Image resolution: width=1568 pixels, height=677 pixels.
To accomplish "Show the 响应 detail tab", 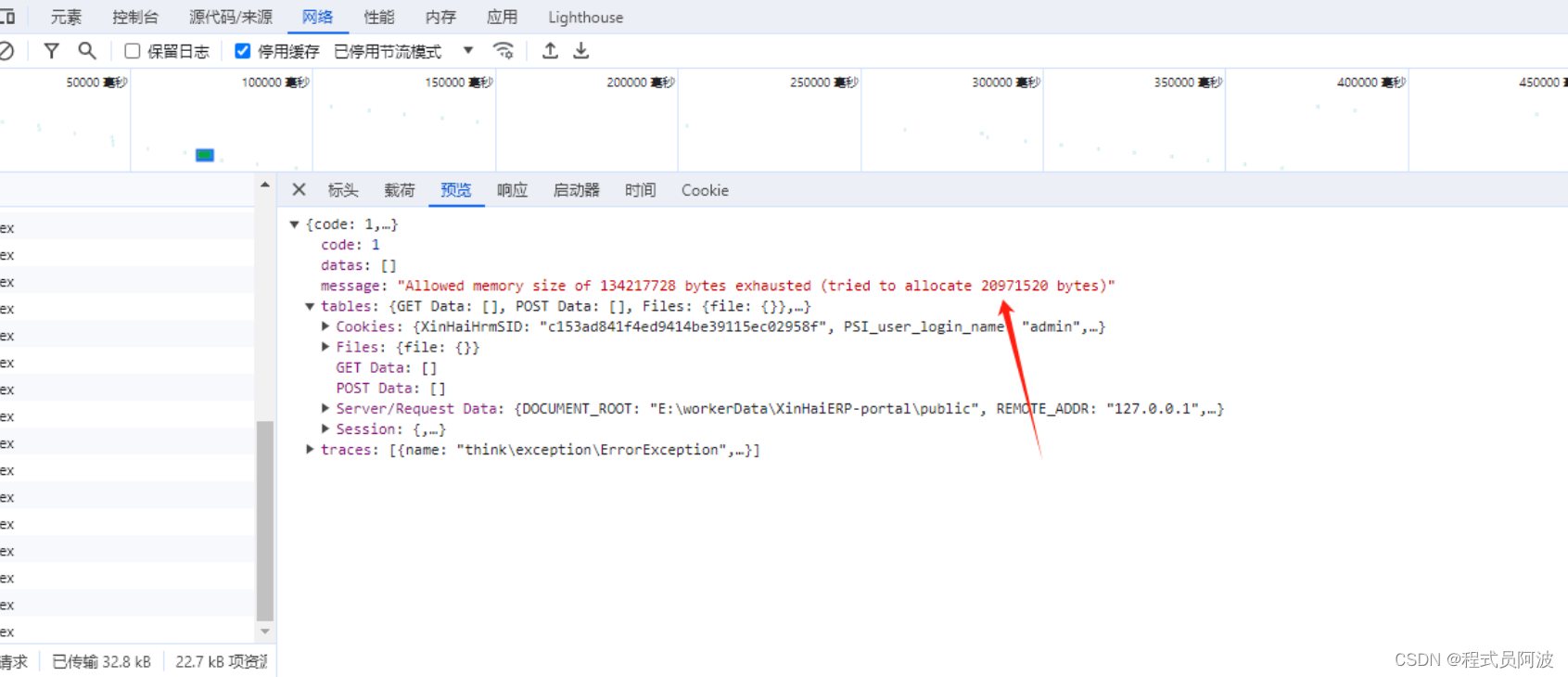I will coord(513,190).
